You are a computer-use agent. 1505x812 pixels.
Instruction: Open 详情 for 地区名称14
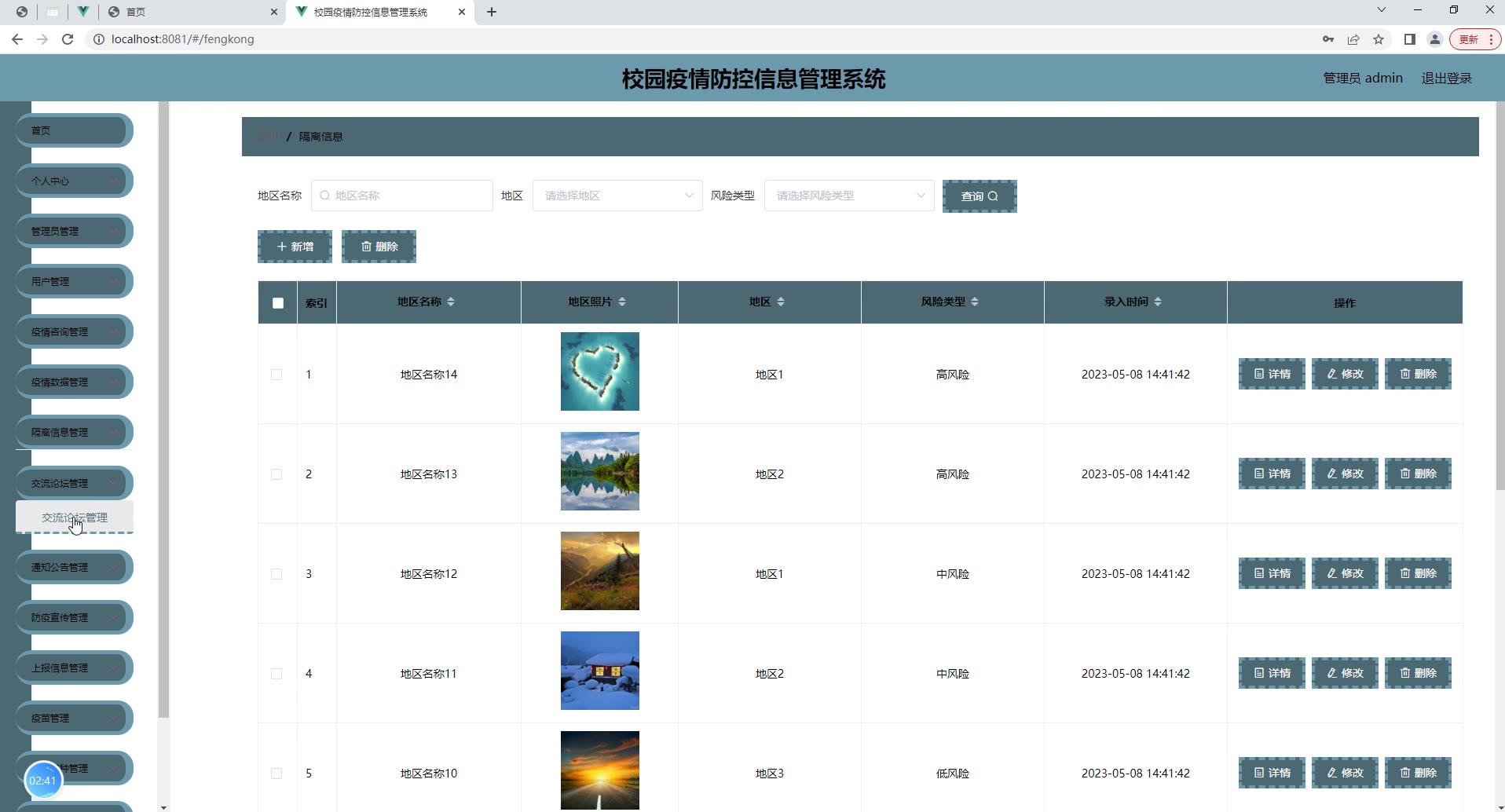tap(1272, 374)
